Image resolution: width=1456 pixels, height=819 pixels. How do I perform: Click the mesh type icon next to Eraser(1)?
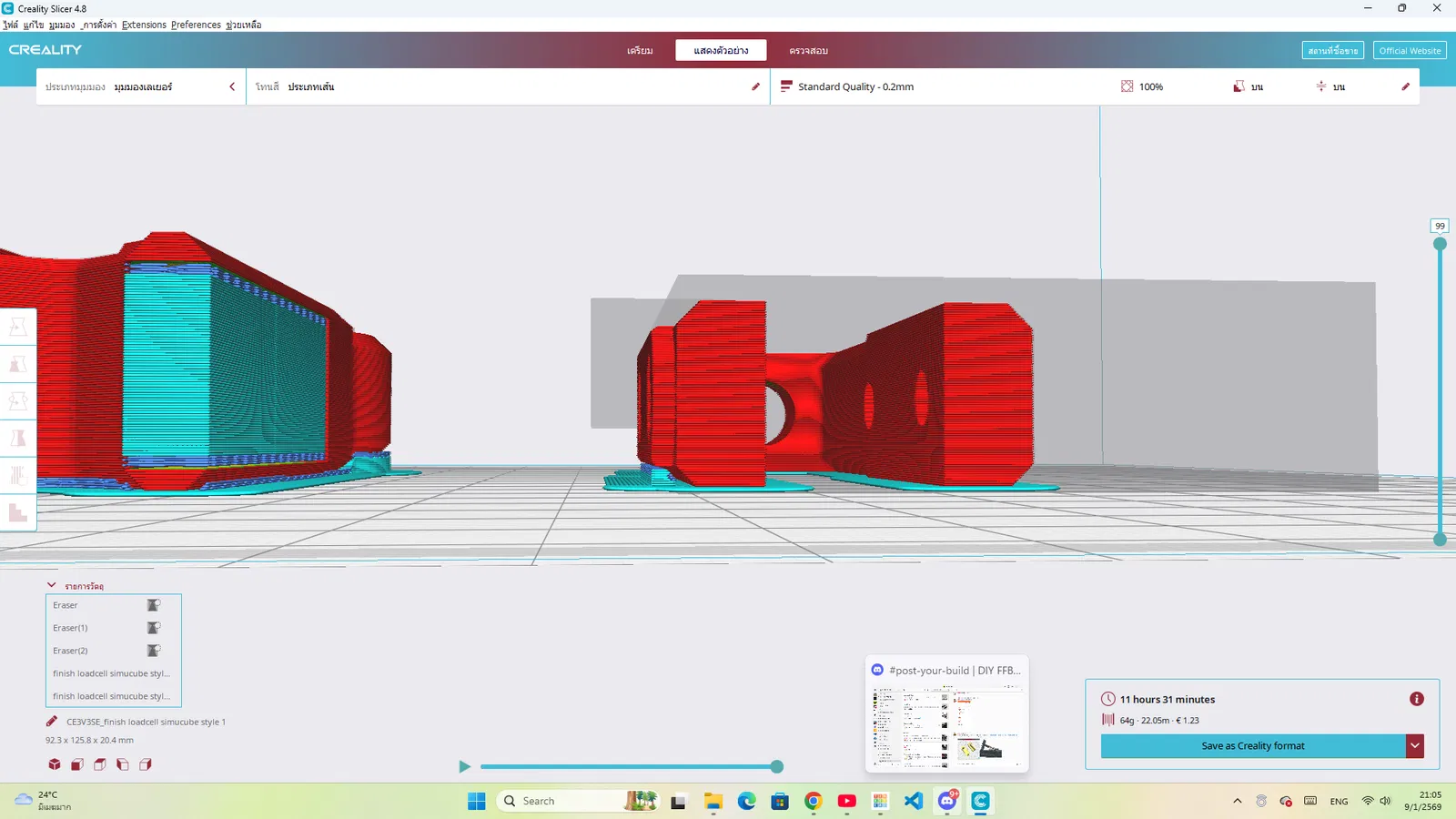(154, 628)
